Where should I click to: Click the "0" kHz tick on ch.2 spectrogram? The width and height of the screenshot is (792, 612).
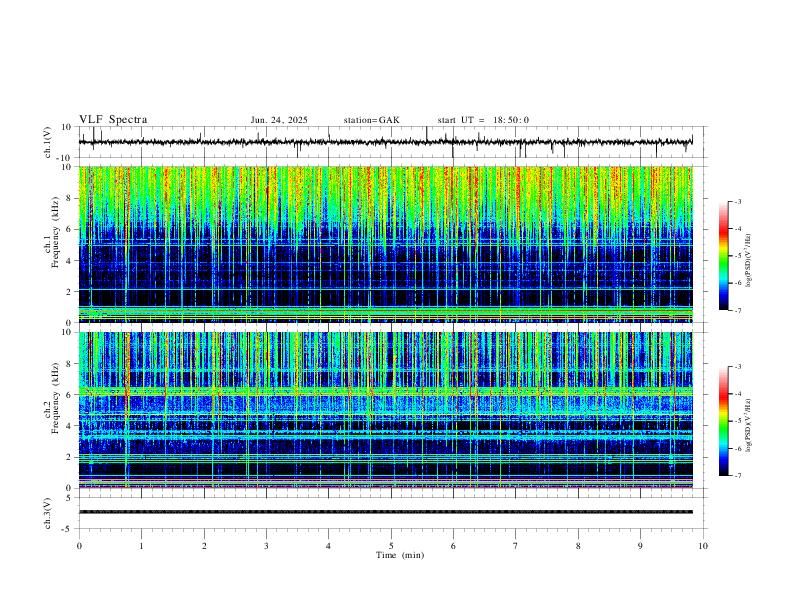(x=69, y=488)
